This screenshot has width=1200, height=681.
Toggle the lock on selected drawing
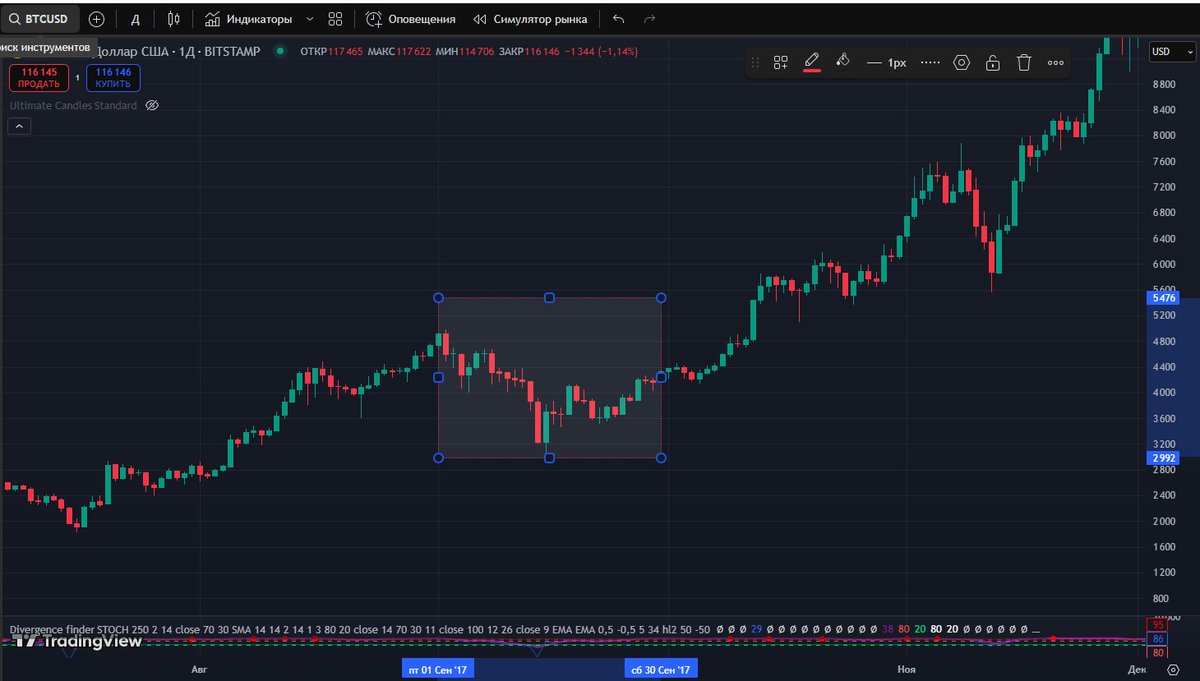993,62
